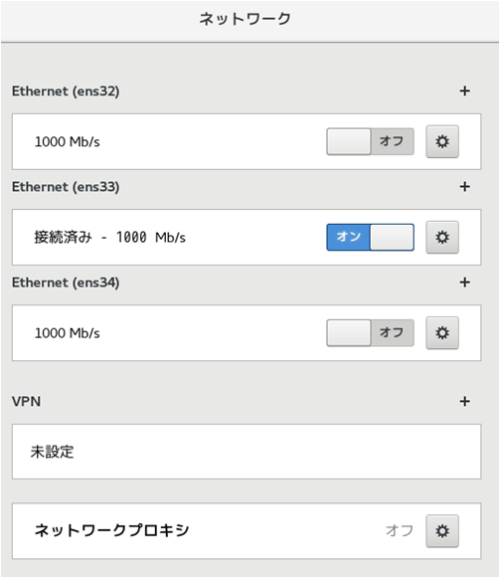Turn off the connected ens33 switch
Image resolution: width=500 pixels, height=578 pixels.
370,237
